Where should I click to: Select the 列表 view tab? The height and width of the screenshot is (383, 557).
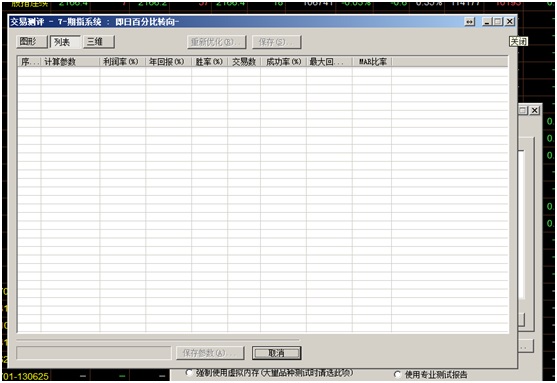coord(65,42)
